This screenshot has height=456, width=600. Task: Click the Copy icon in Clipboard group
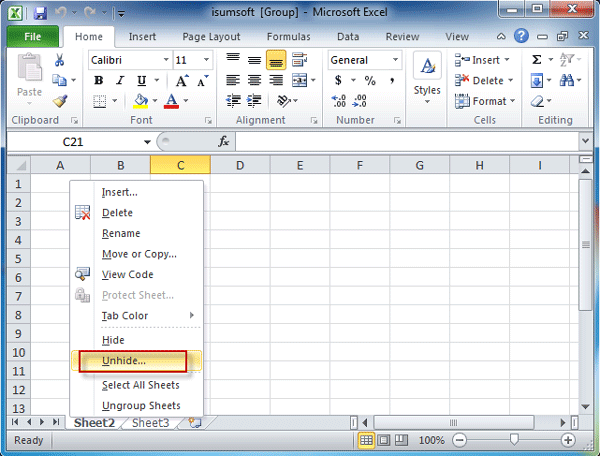(59, 80)
